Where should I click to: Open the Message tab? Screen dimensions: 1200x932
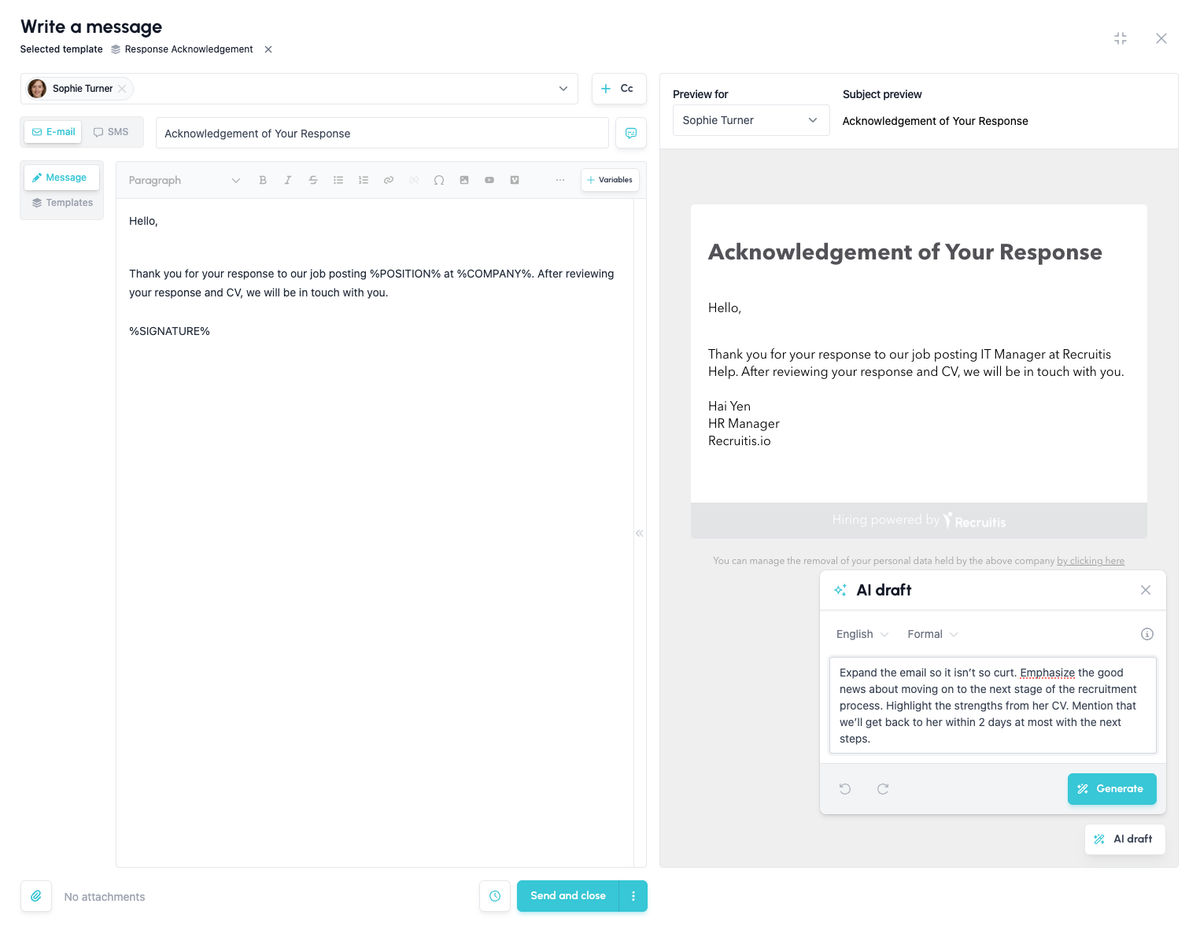(x=61, y=177)
